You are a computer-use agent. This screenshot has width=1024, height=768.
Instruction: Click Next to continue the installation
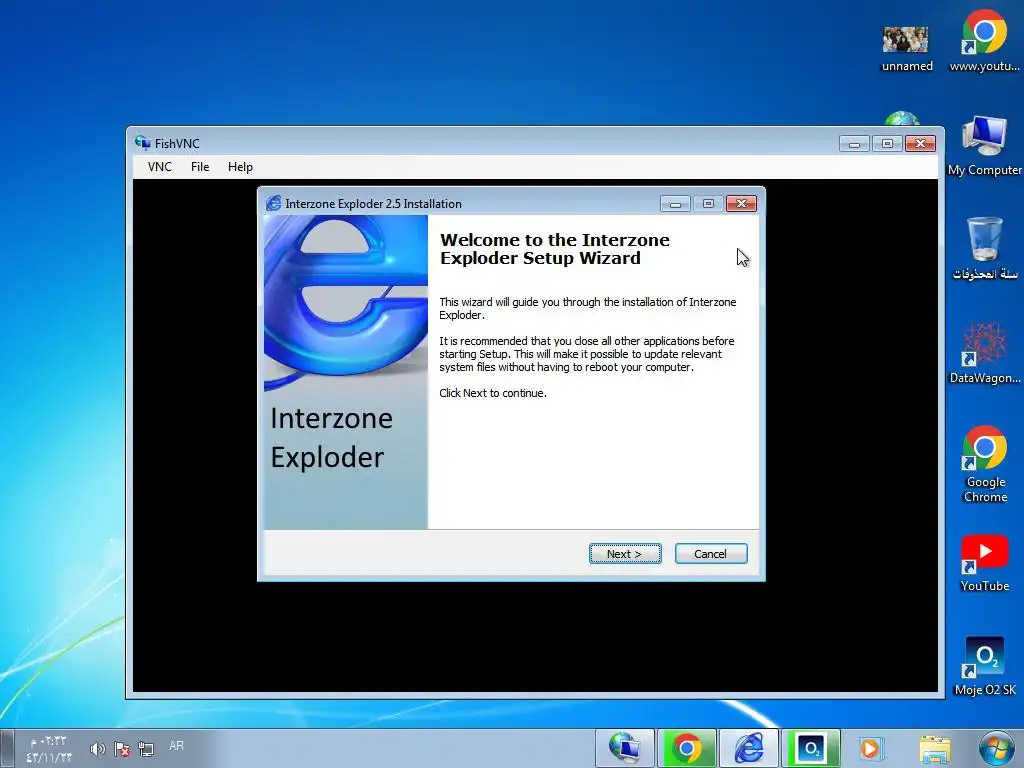[625, 554]
